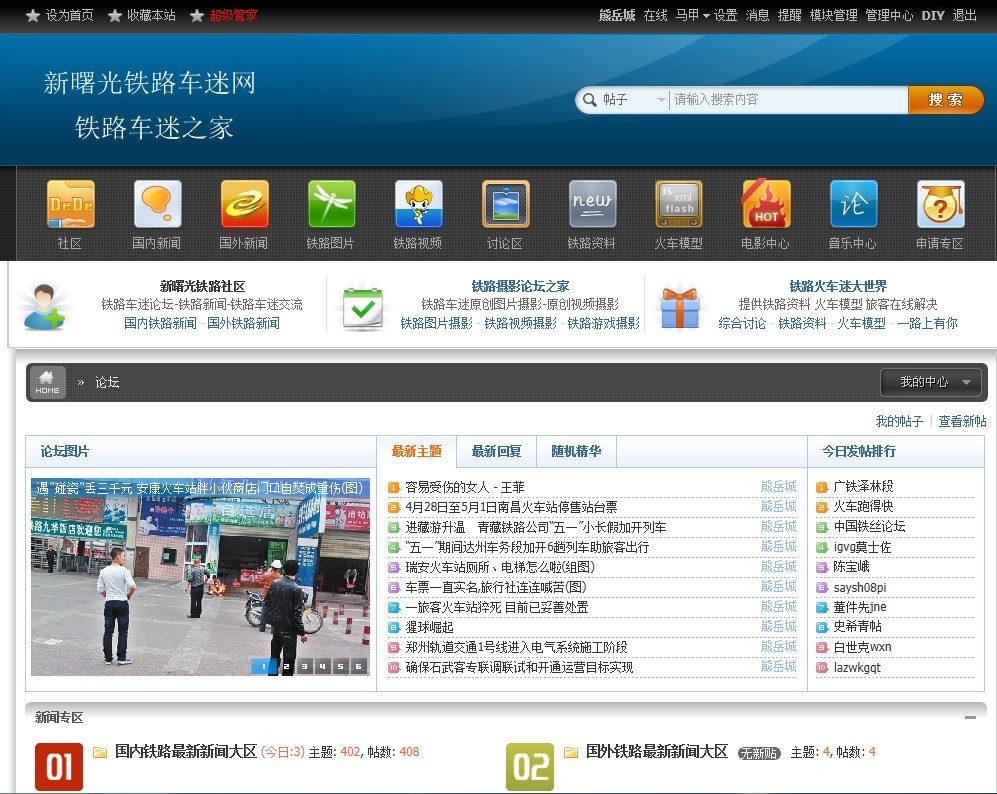Open the 电影中心 HOT icon
Image resolution: width=997 pixels, height=794 pixels.
766,205
